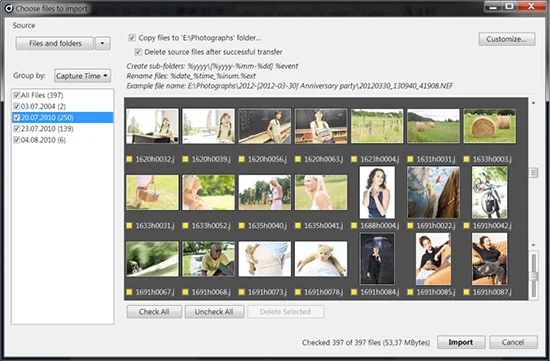Toggle yellow checkbox of 1633h0031.j

click(x=129, y=226)
